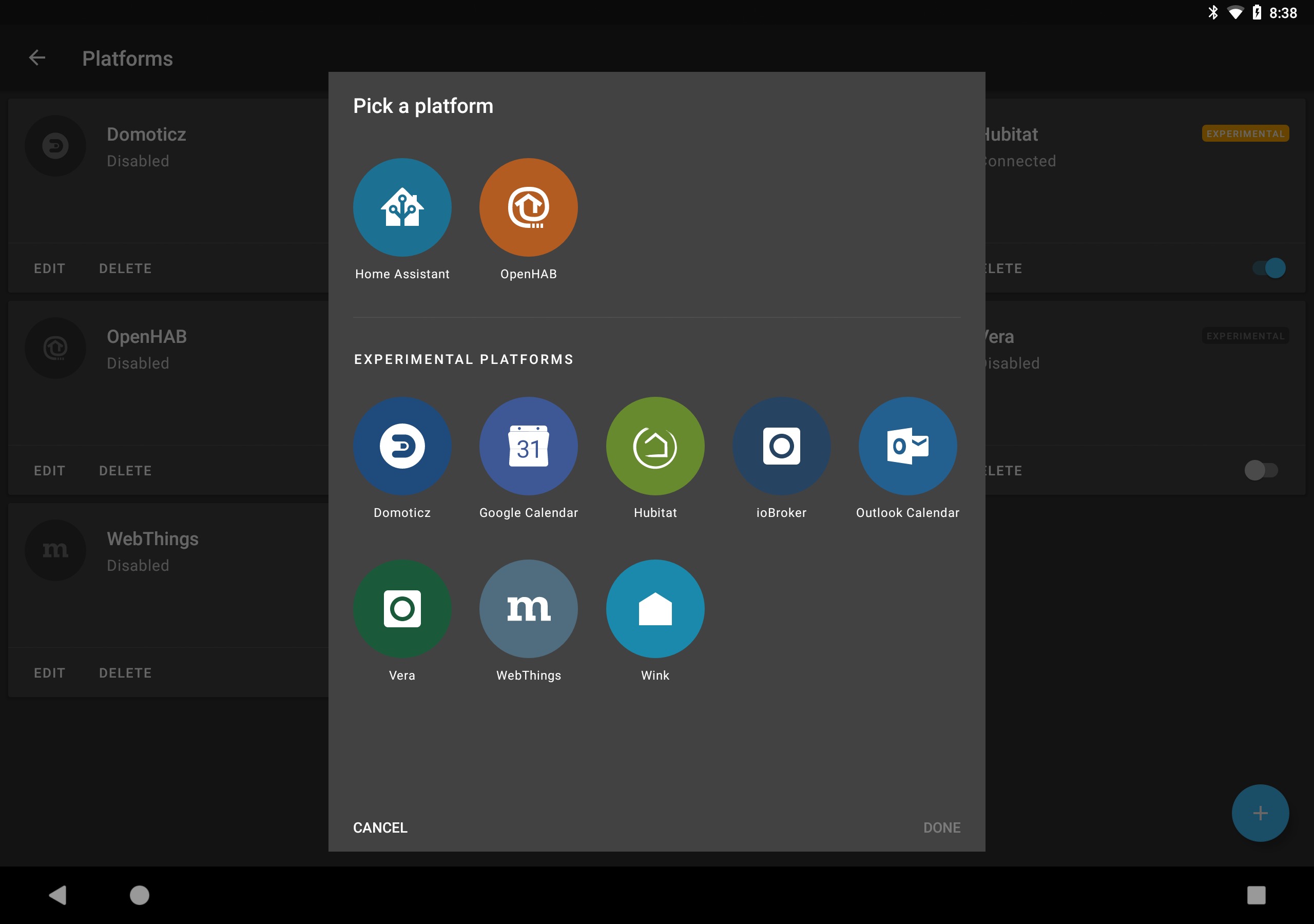Delete the Domoticz platform card
Viewport: 1314px width, 924px height.
(125, 268)
